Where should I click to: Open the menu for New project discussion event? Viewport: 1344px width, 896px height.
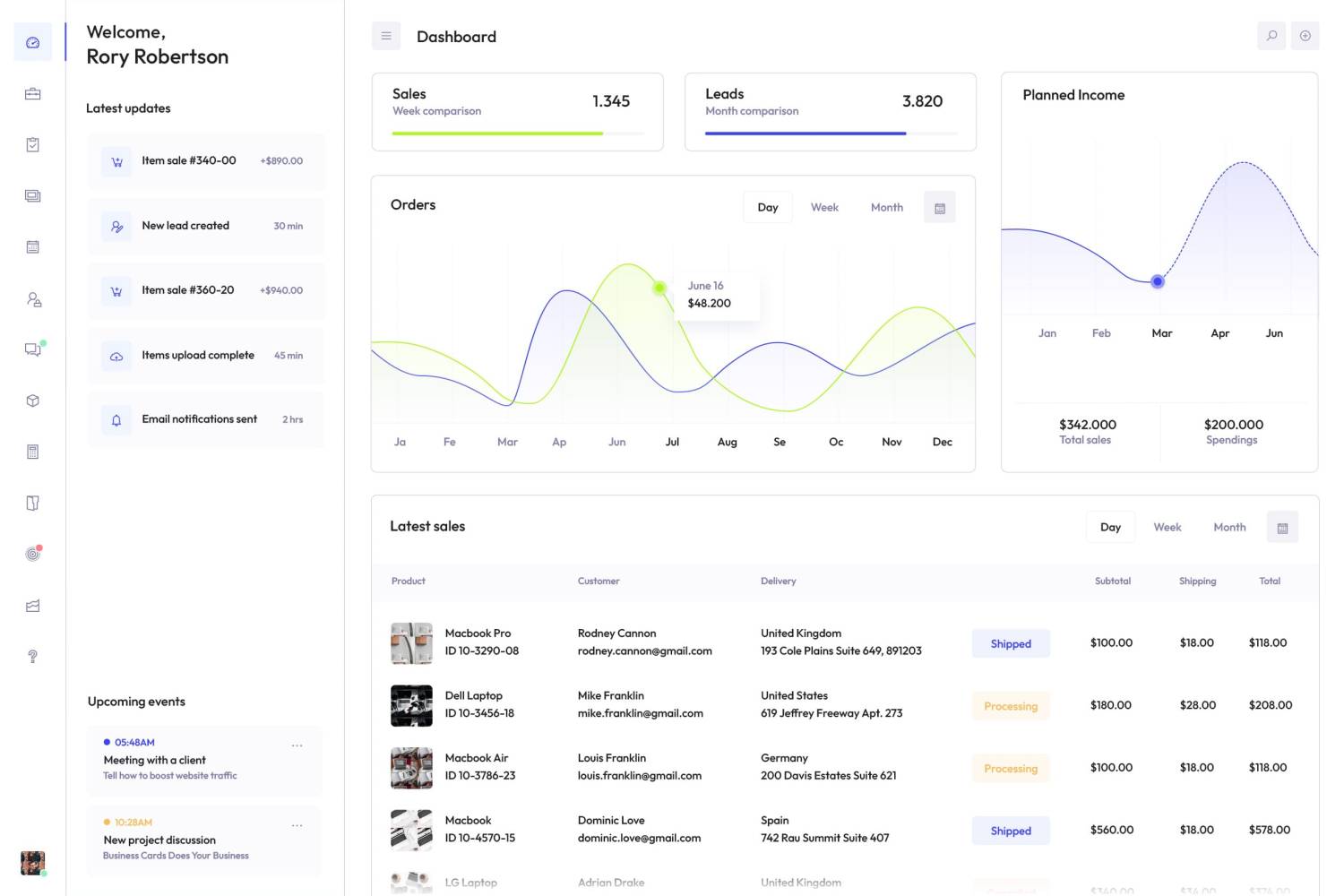(x=297, y=825)
